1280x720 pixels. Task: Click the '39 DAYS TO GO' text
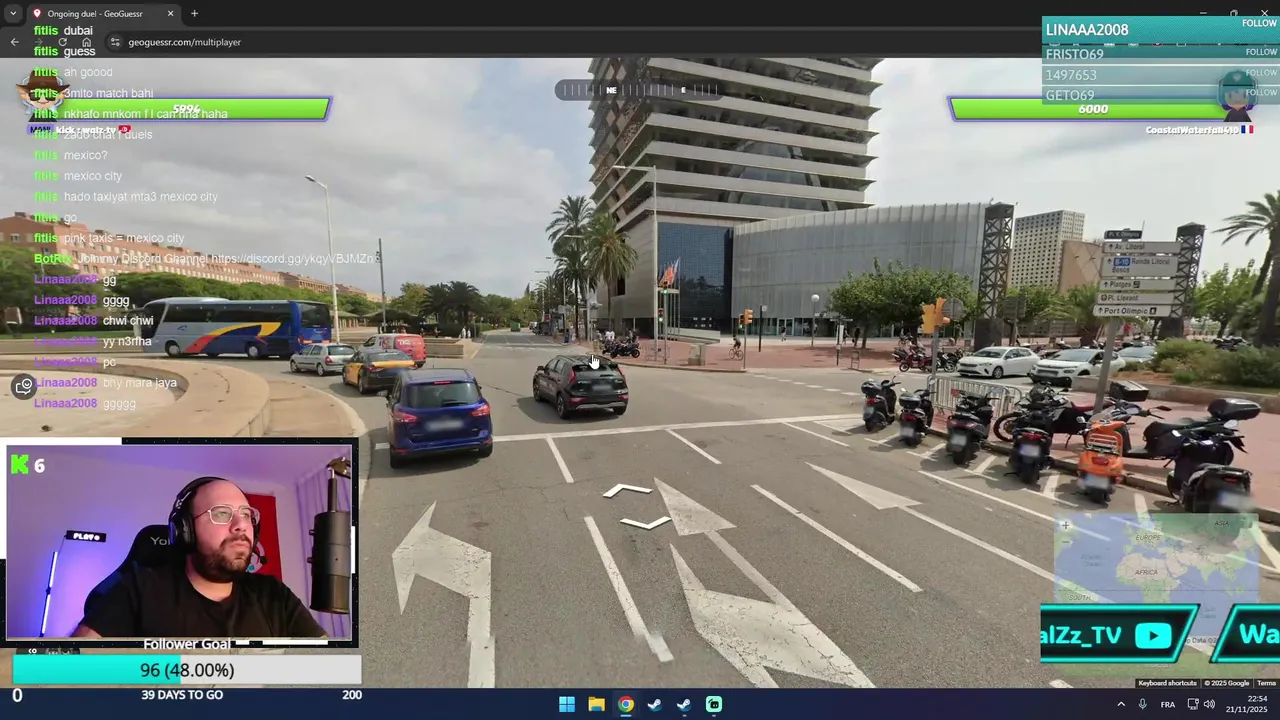coord(182,695)
